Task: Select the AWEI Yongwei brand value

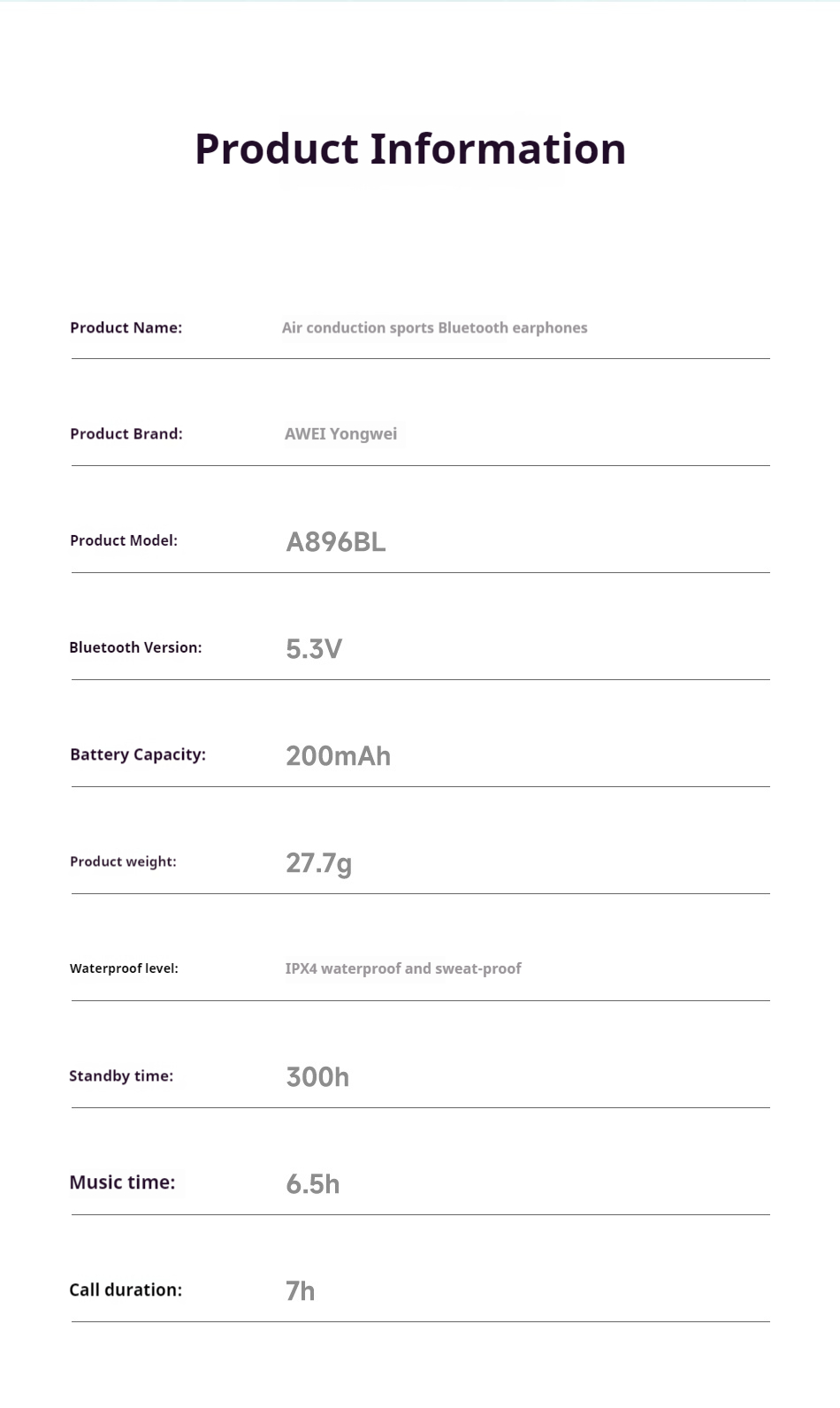Action: click(340, 433)
